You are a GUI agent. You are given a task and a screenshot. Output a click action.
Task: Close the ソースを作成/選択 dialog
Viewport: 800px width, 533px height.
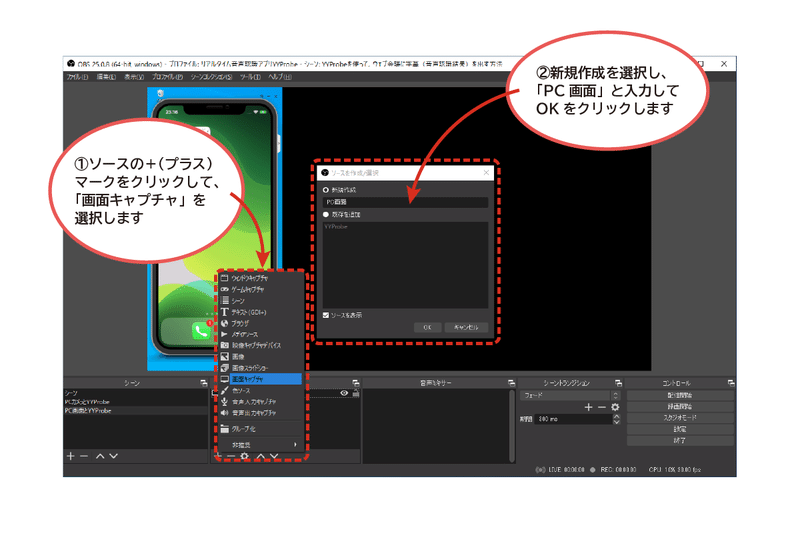486,173
